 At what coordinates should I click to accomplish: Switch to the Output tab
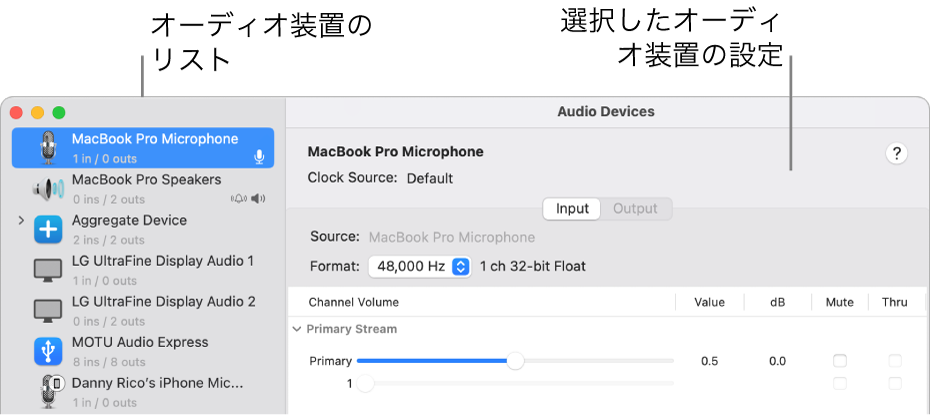coord(635,209)
